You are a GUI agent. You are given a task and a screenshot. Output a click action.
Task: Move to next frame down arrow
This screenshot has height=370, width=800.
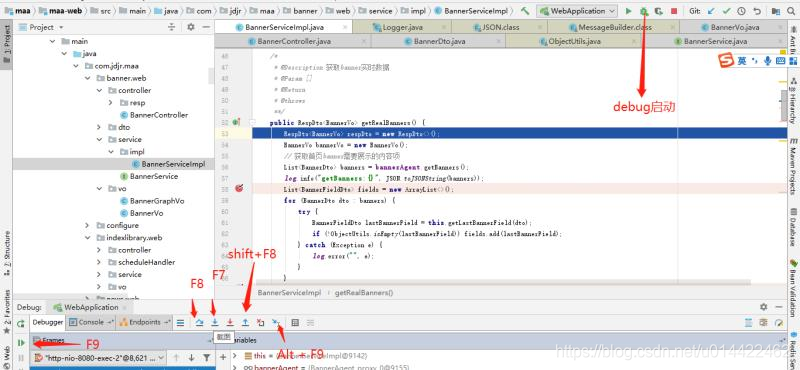point(191,358)
